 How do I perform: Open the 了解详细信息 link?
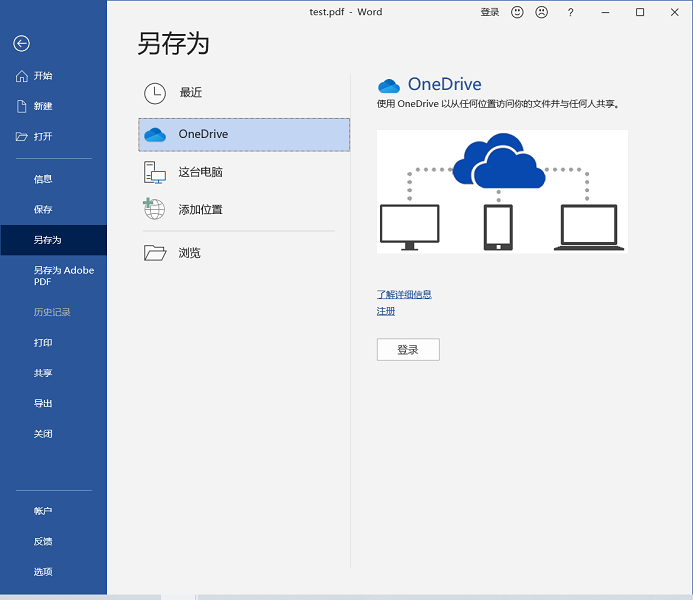tap(404, 294)
